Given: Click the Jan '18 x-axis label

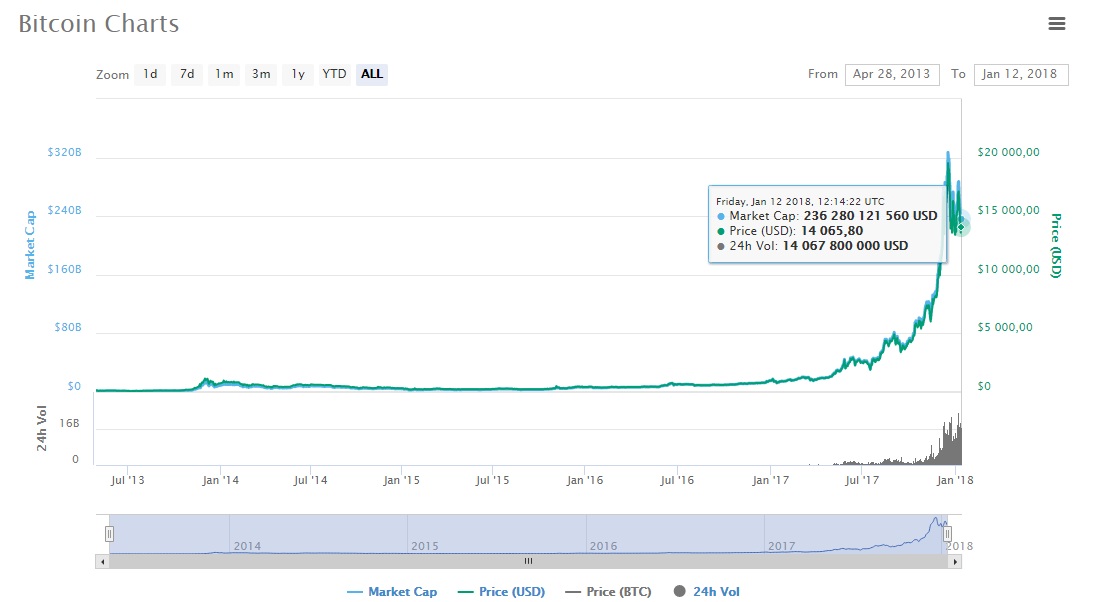Looking at the screenshot, I should coord(955,480).
